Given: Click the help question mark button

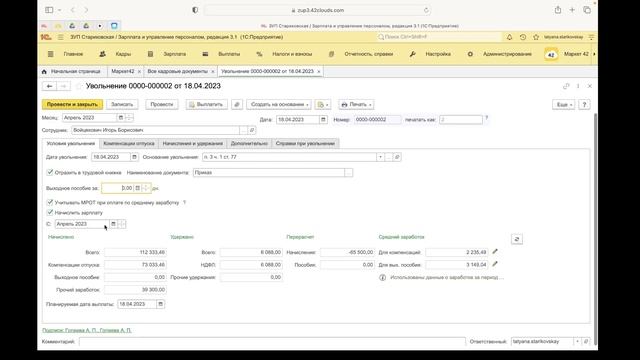Looking at the screenshot, I should click(584, 104).
